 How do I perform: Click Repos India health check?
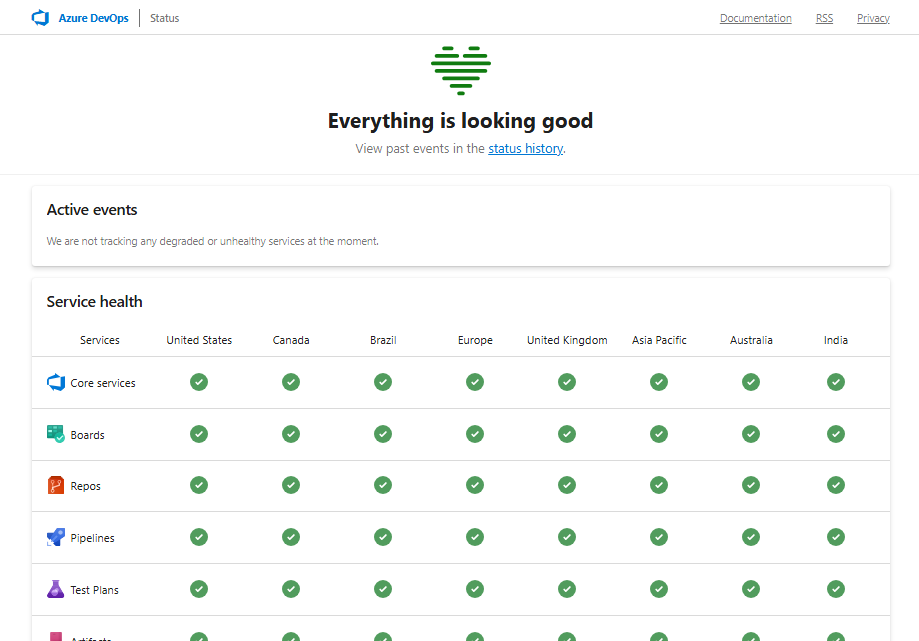click(836, 485)
